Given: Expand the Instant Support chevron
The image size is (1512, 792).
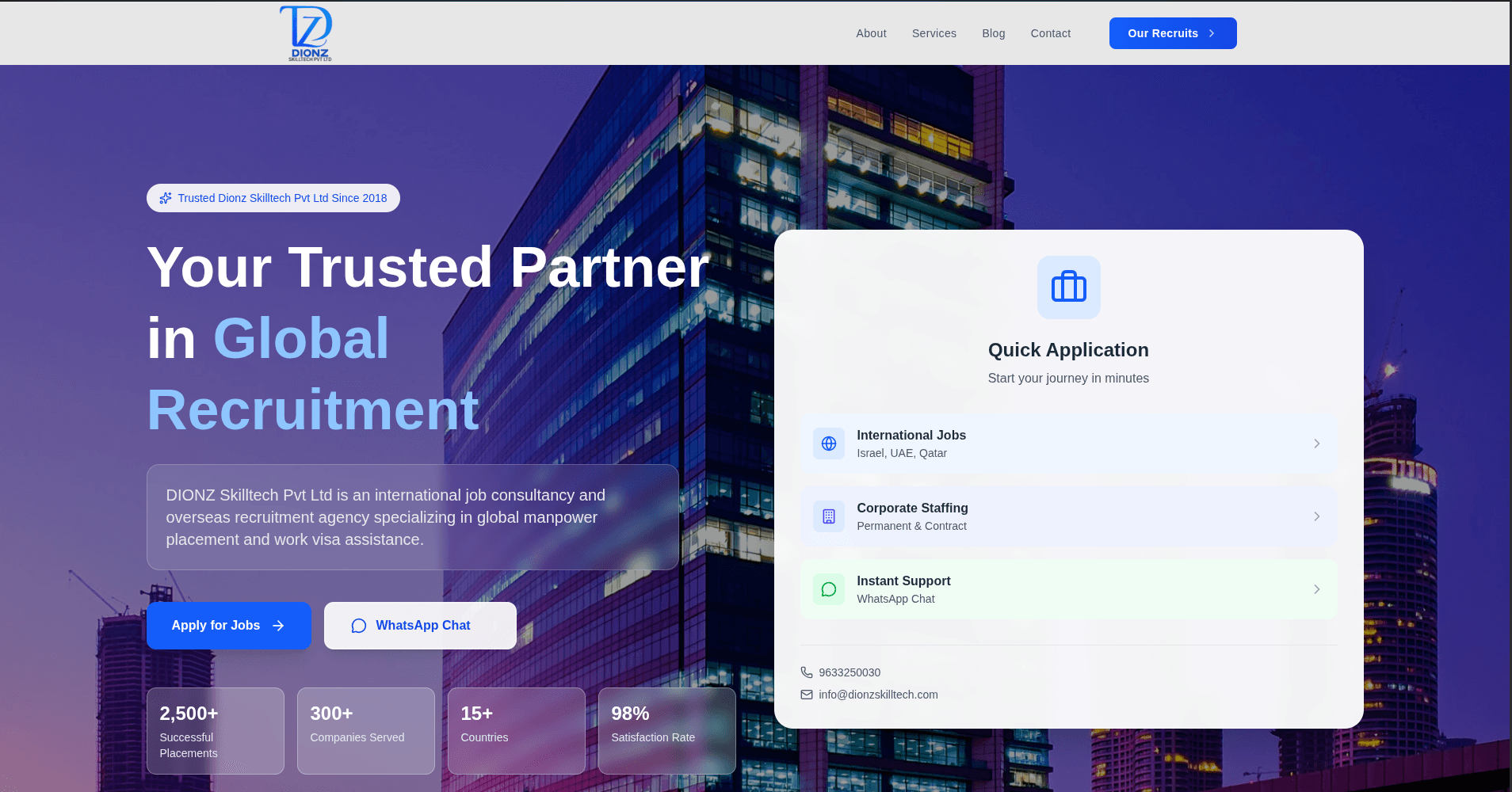Looking at the screenshot, I should (1316, 589).
